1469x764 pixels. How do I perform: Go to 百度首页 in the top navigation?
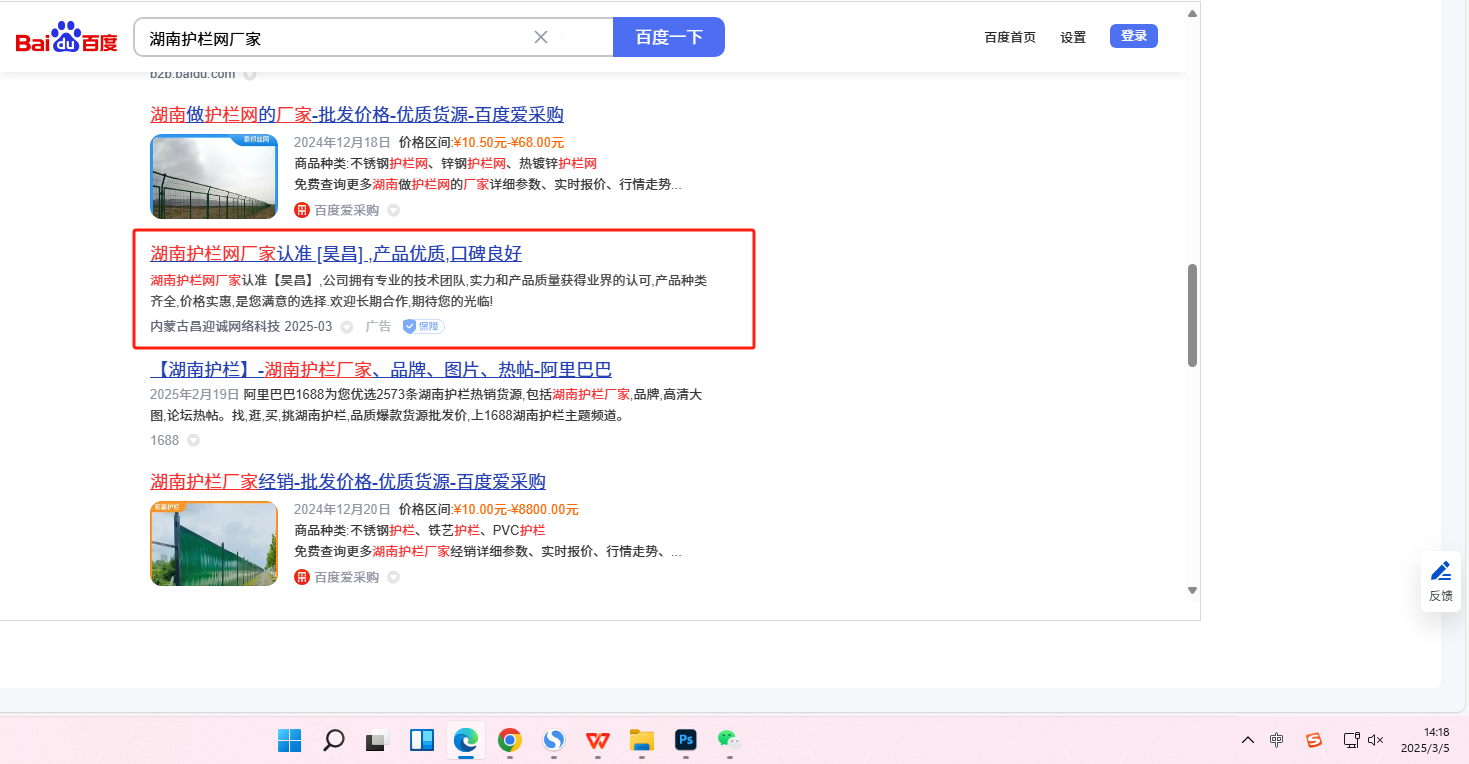(x=1010, y=37)
